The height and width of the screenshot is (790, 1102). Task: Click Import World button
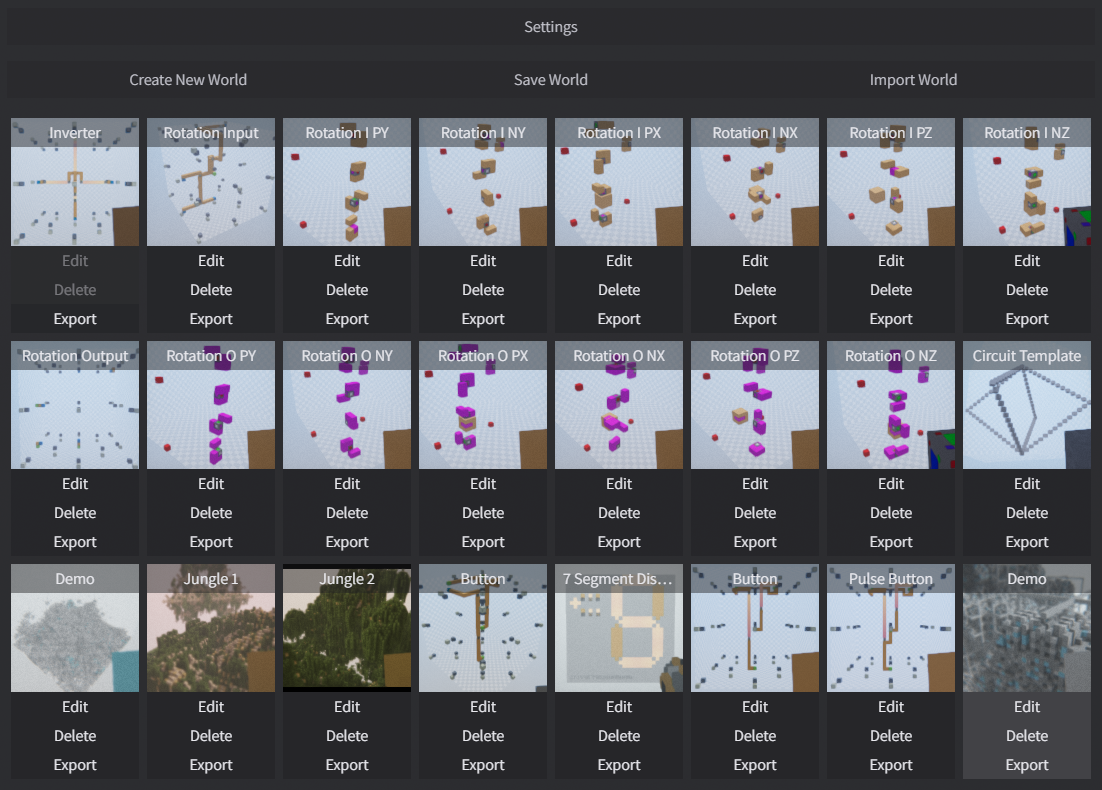point(913,79)
